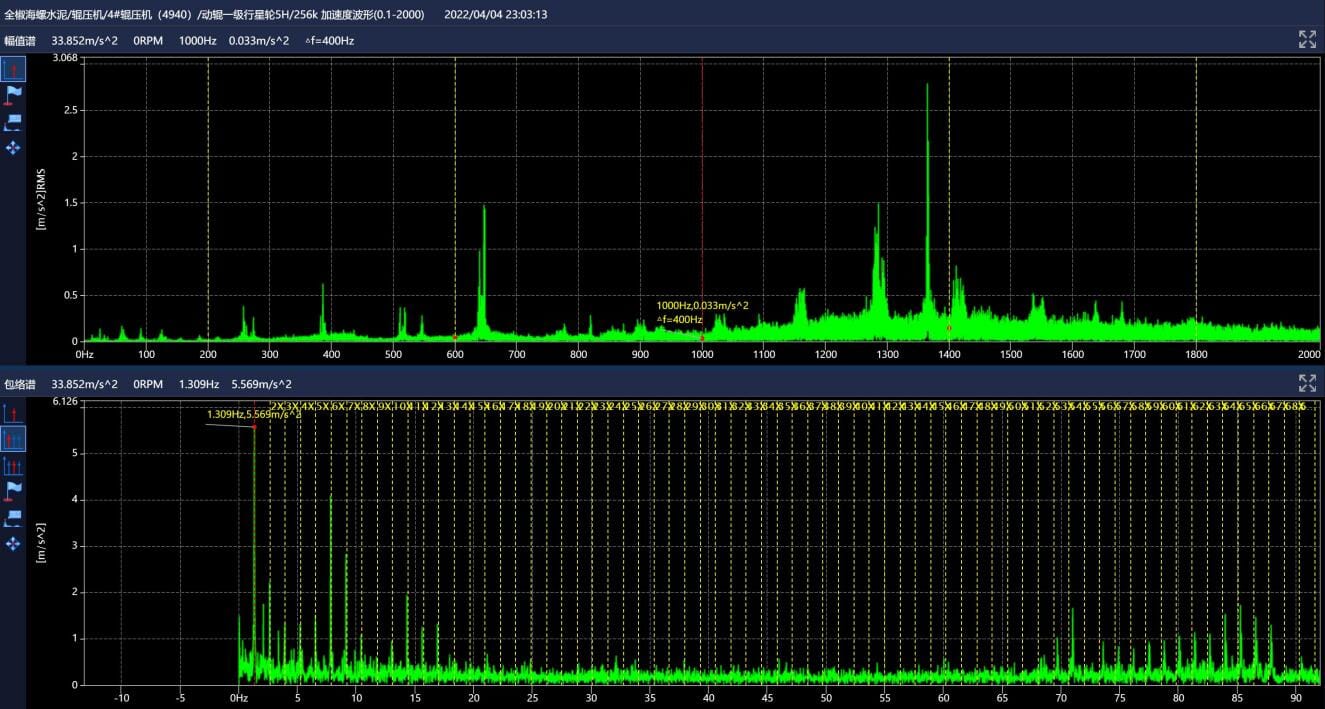This screenshot has height=709, width=1325.
Task: Click flag marker tool in amplitude spectrum panel
Action: click(x=13, y=95)
